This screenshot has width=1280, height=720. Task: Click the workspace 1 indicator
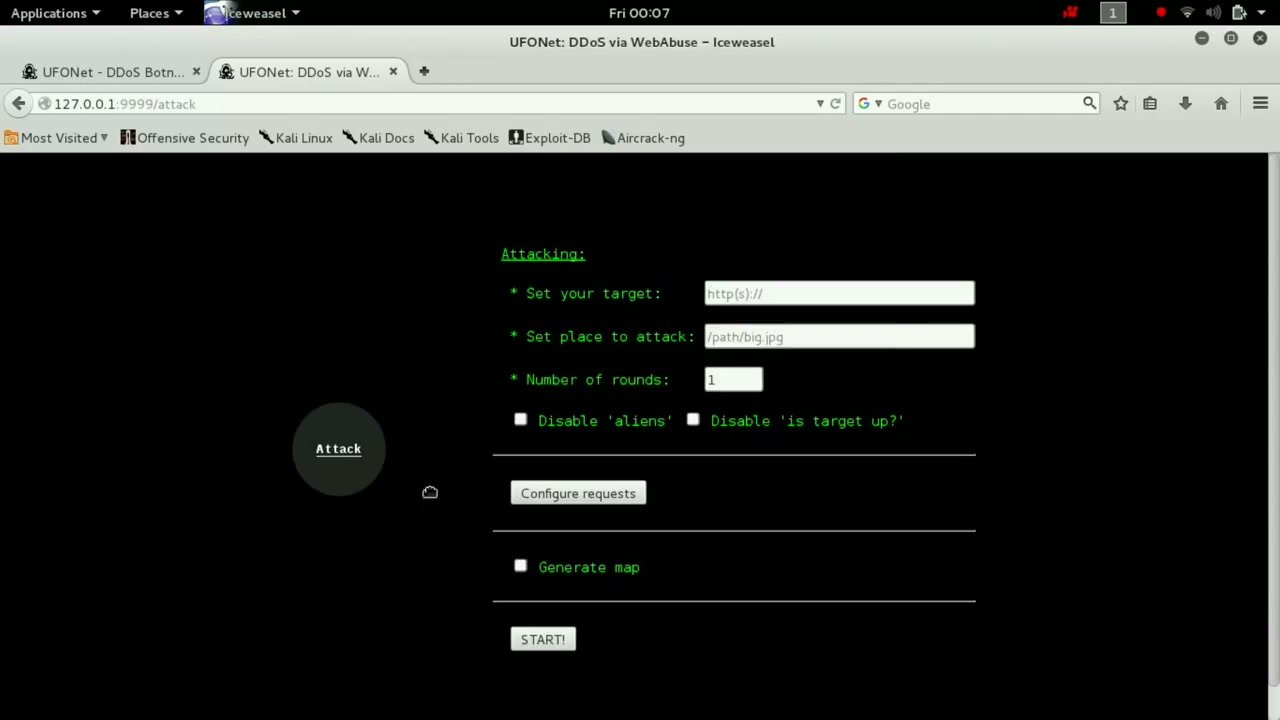pyautogui.click(x=1112, y=13)
